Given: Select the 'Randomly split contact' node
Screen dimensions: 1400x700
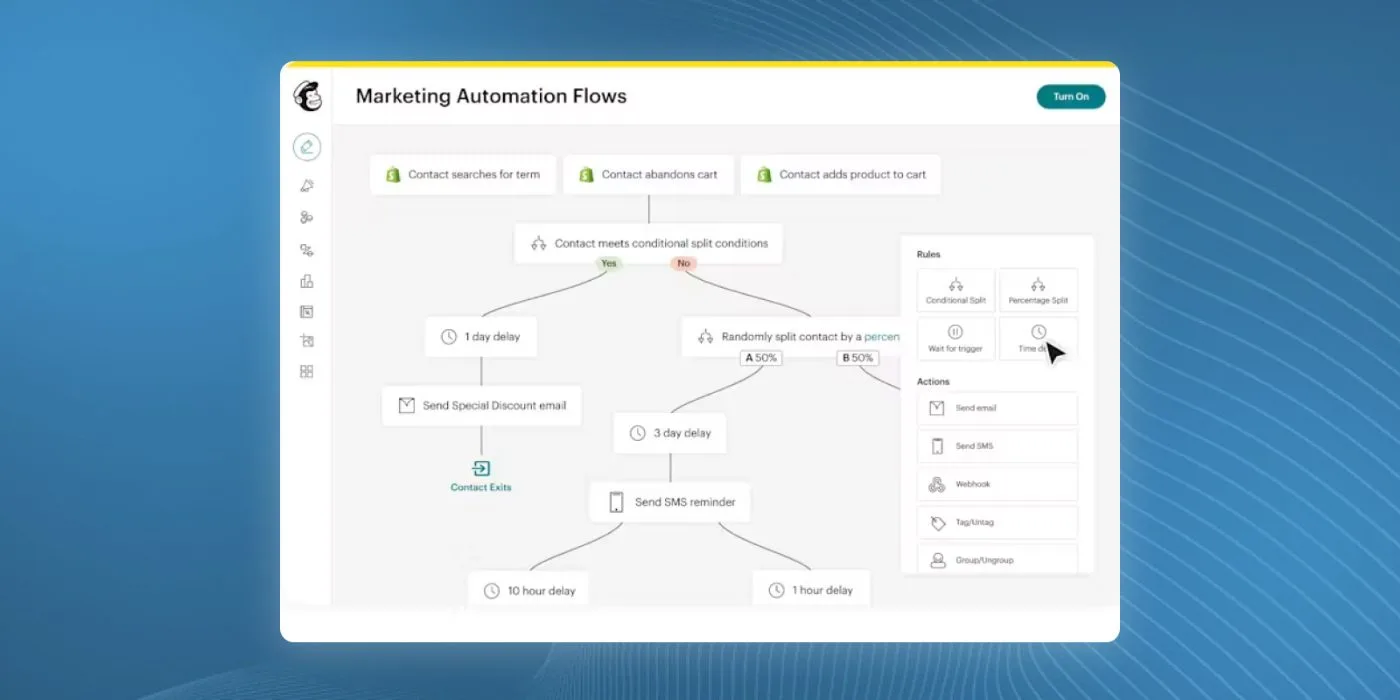Looking at the screenshot, I should click(790, 337).
